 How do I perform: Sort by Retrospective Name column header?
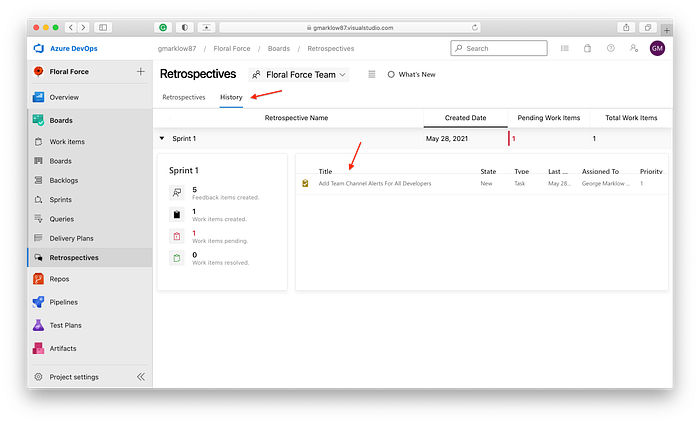pos(296,118)
